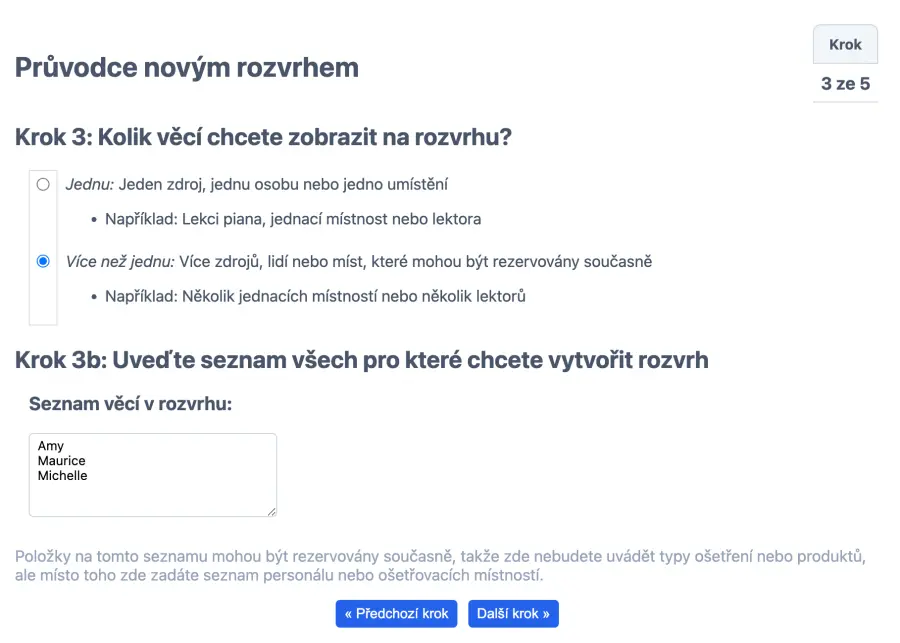The image size is (900, 643).
Task: Place cursor on the "Maurice" line
Action: point(62,461)
